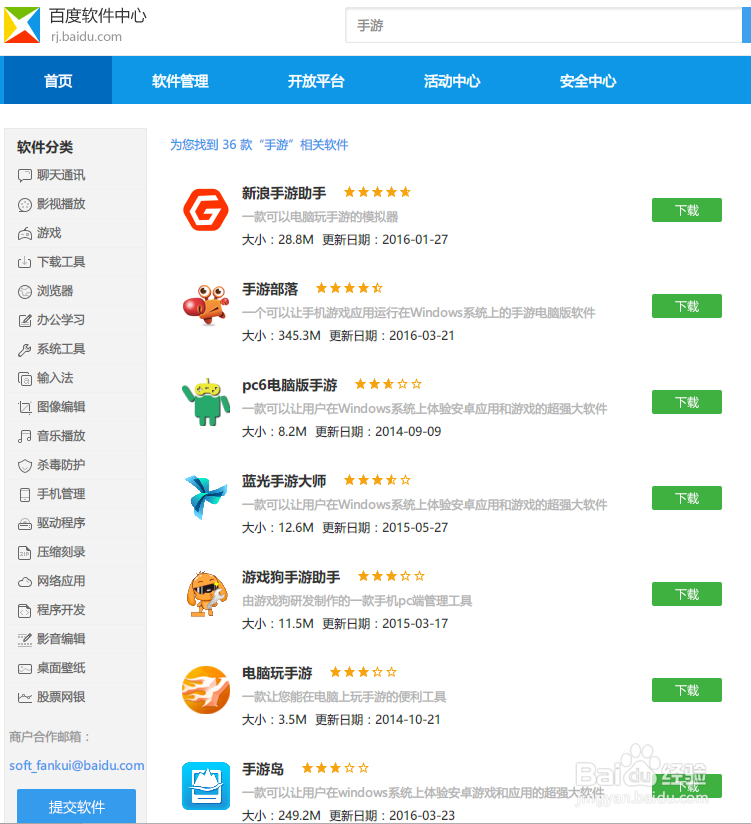Click the pc6电脑版手游 android robot icon
This screenshot has height=824, width=751.
[x=205, y=402]
